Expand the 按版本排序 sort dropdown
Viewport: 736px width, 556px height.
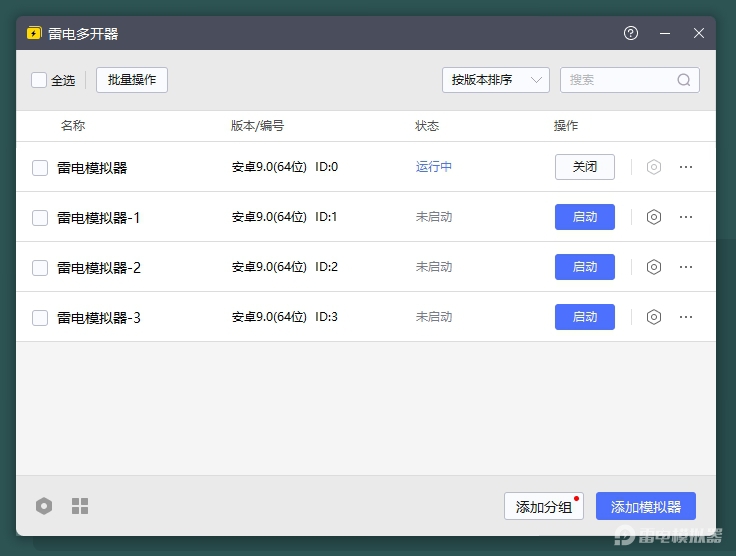tap(496, 80)
